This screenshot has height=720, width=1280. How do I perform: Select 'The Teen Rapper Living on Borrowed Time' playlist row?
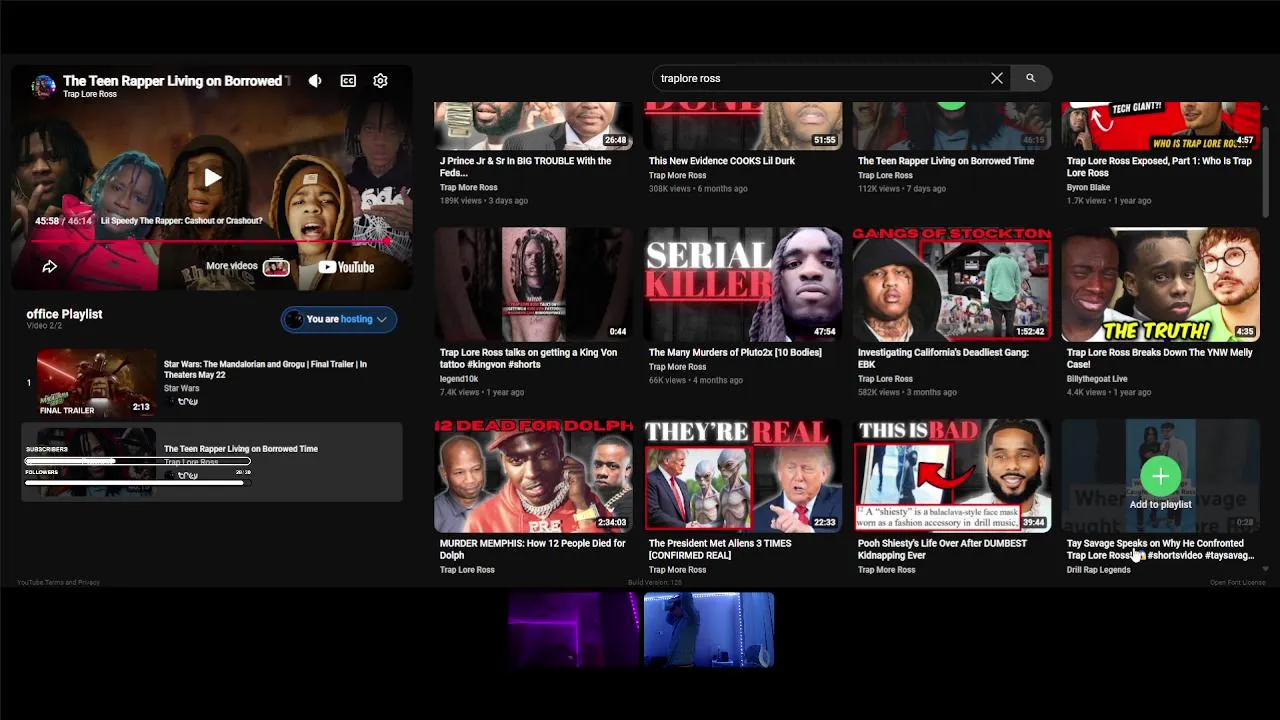pos(212,461)
